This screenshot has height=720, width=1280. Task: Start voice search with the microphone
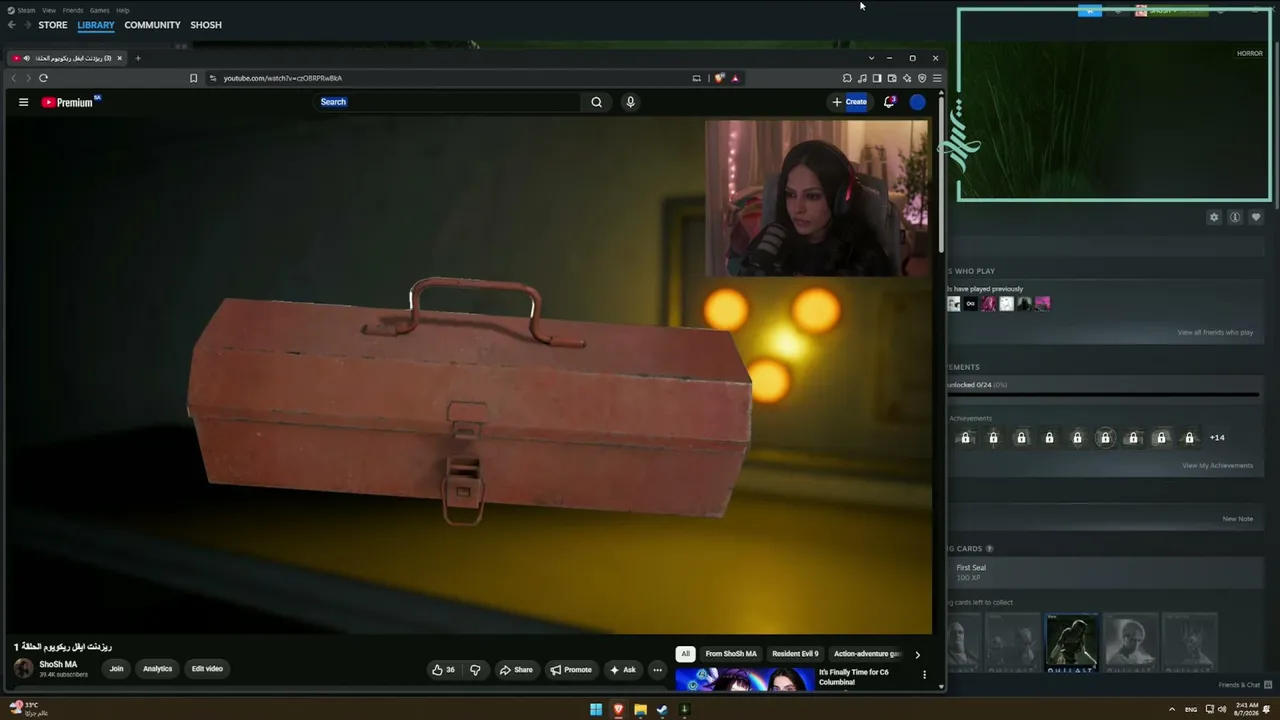pos(630,102)
